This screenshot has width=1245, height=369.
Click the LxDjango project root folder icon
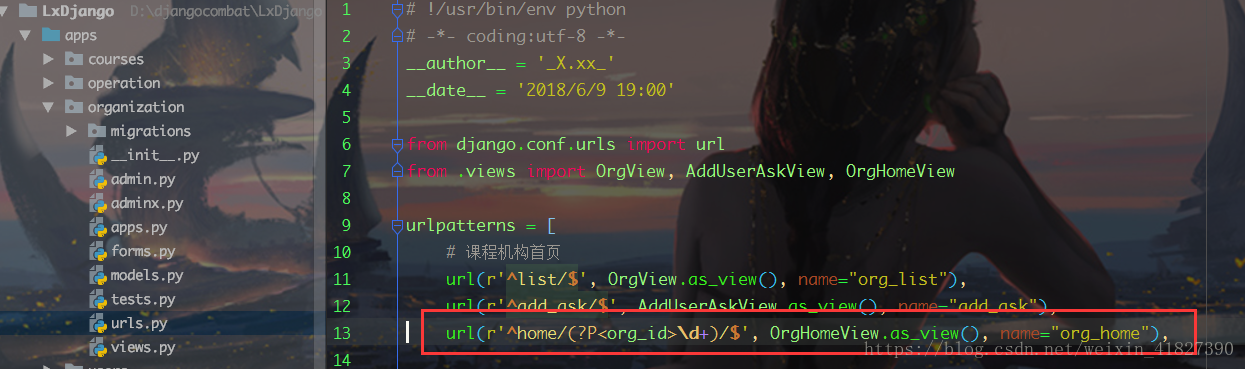tap(28, 11)
